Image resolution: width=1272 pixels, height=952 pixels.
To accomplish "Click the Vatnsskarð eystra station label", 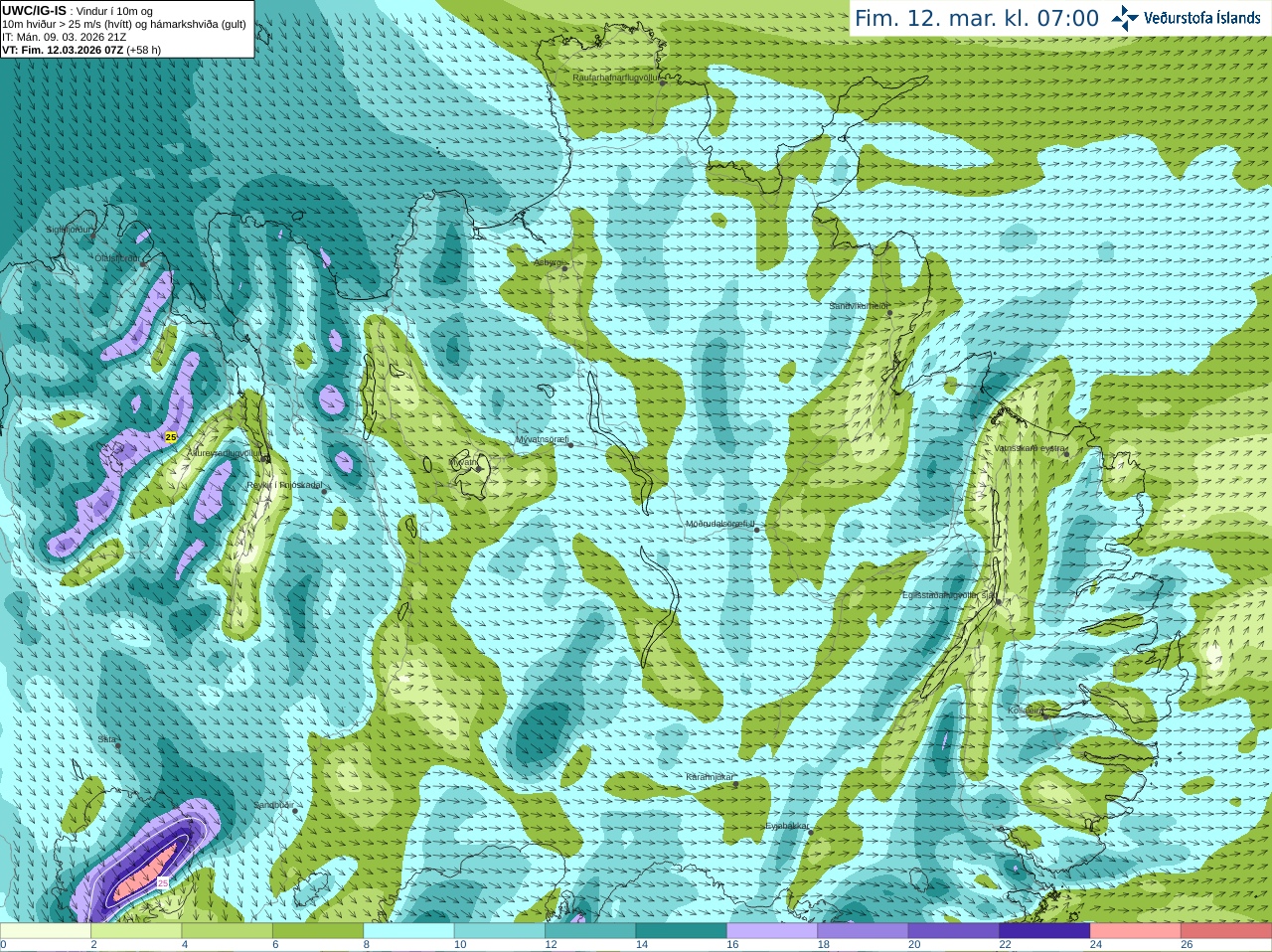I will coord(1031,448).
